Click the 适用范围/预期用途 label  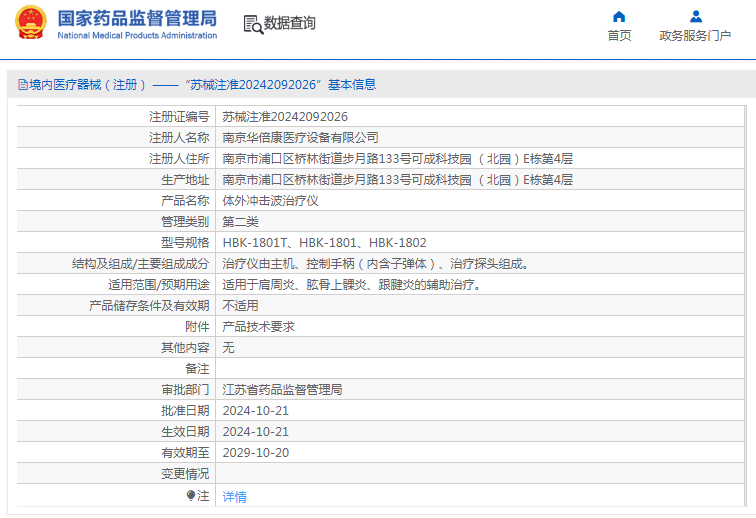pos(159,285)
